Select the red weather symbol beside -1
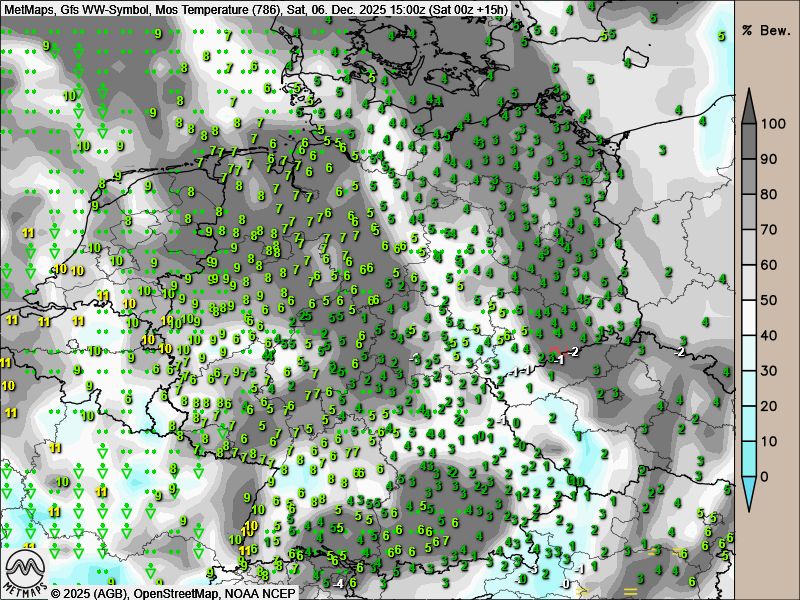Screen dimensions: 800x600 [554, 349]
